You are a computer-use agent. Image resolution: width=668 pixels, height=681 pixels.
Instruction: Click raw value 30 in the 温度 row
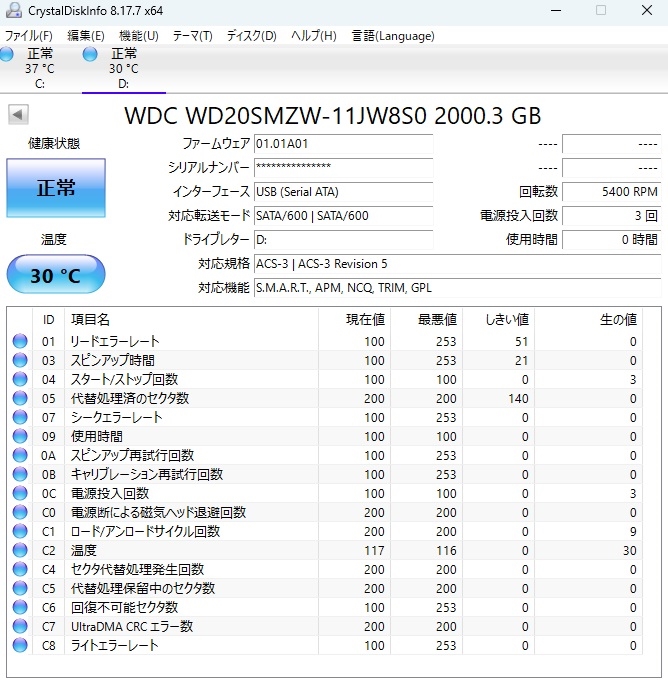pyautogui.click(x=629, y=550)
